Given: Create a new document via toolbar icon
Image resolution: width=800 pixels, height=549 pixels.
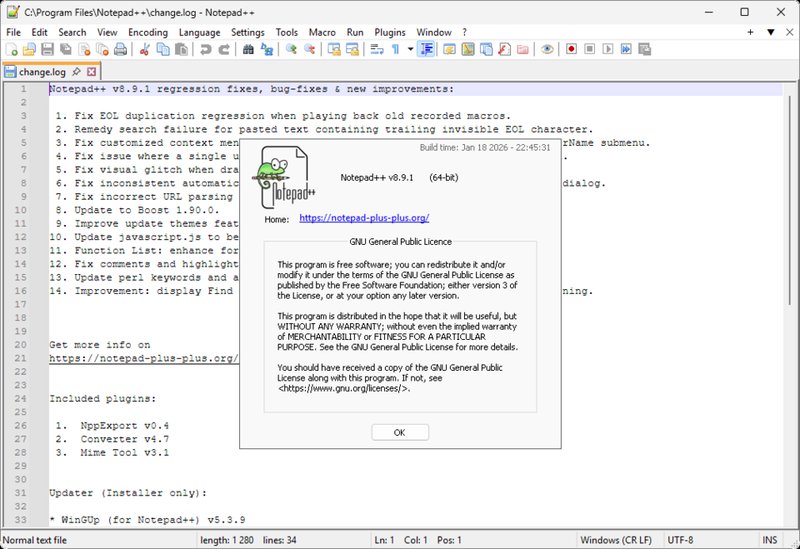Looking at the screenshot, I should [x=11, y=49].
